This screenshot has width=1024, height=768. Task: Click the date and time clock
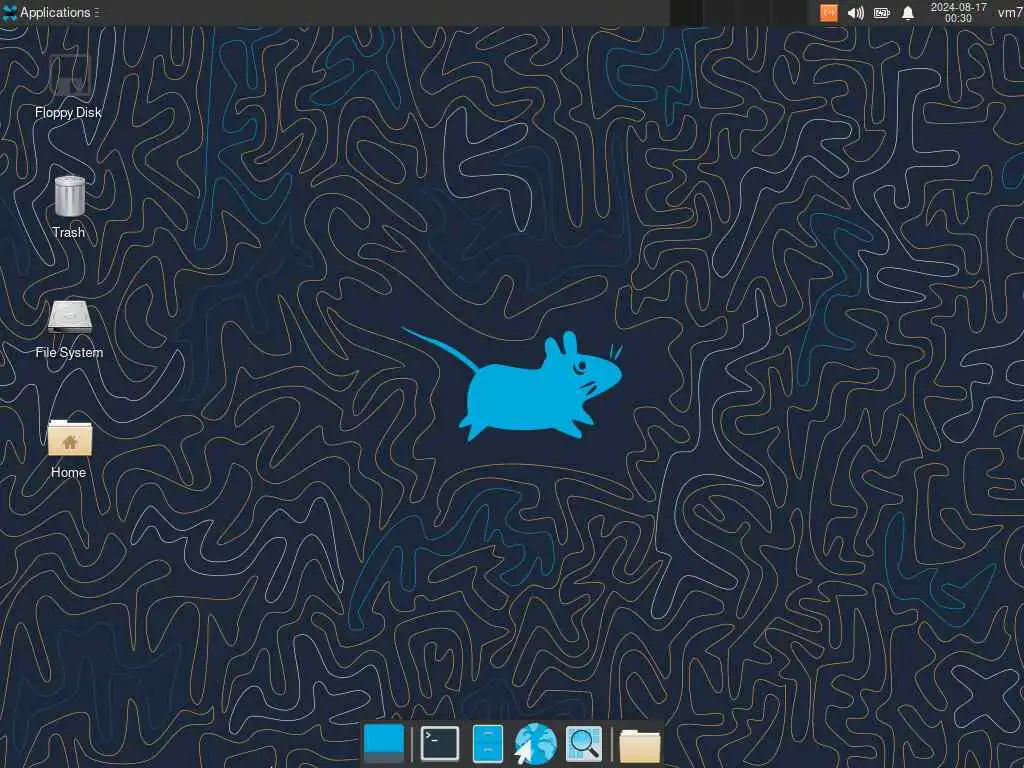pyautogui.click(x=958, y=12)
